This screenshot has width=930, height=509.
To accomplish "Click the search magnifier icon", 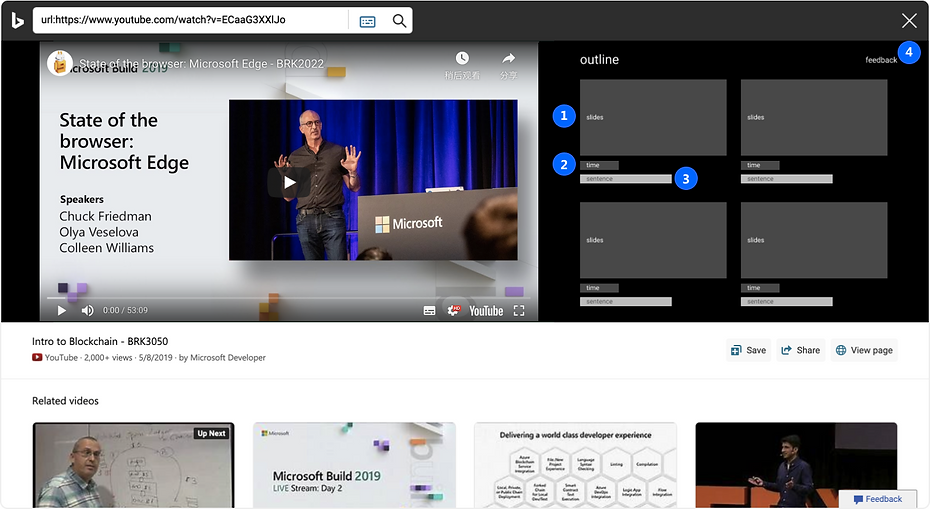I will [399, 21].
